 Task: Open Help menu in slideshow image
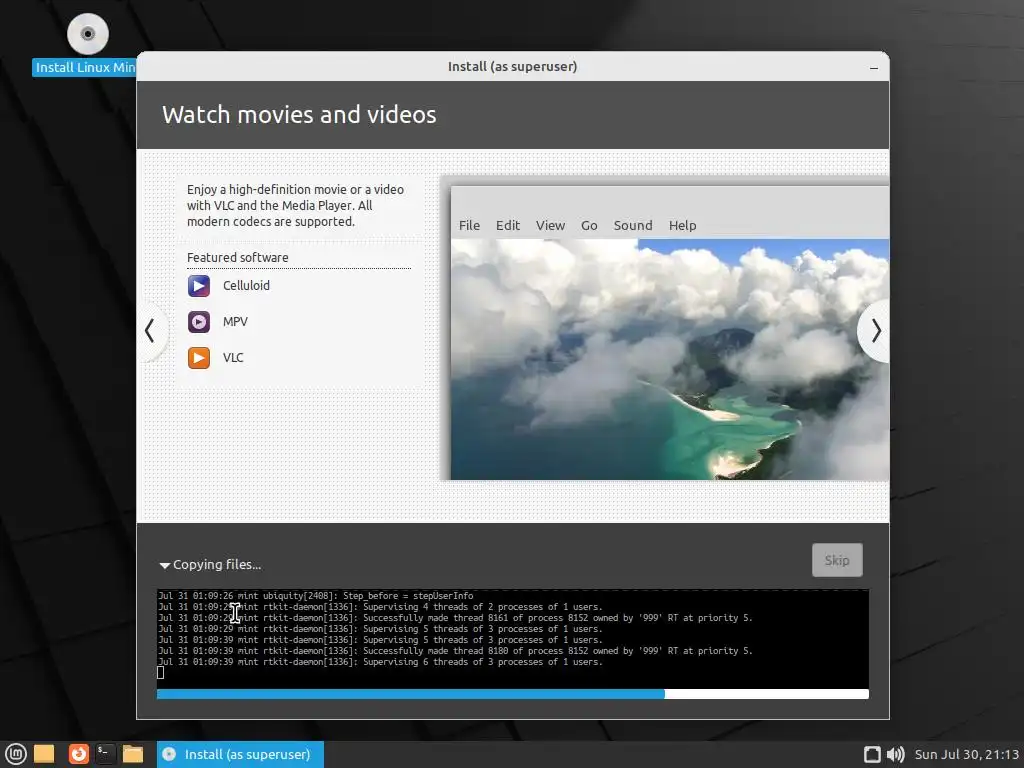pyautogui.click(x=682, y=225)
